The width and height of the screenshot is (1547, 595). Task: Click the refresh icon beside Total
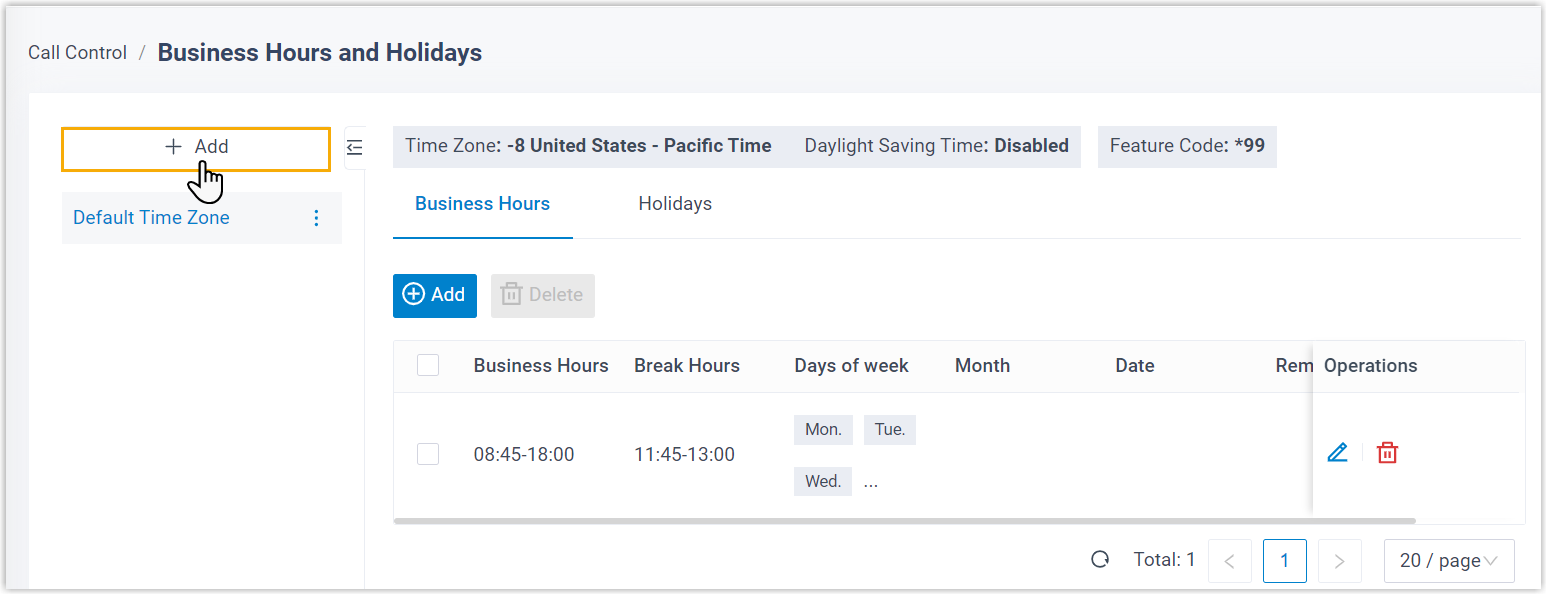pyautogui.click(x=1100, y=560)
